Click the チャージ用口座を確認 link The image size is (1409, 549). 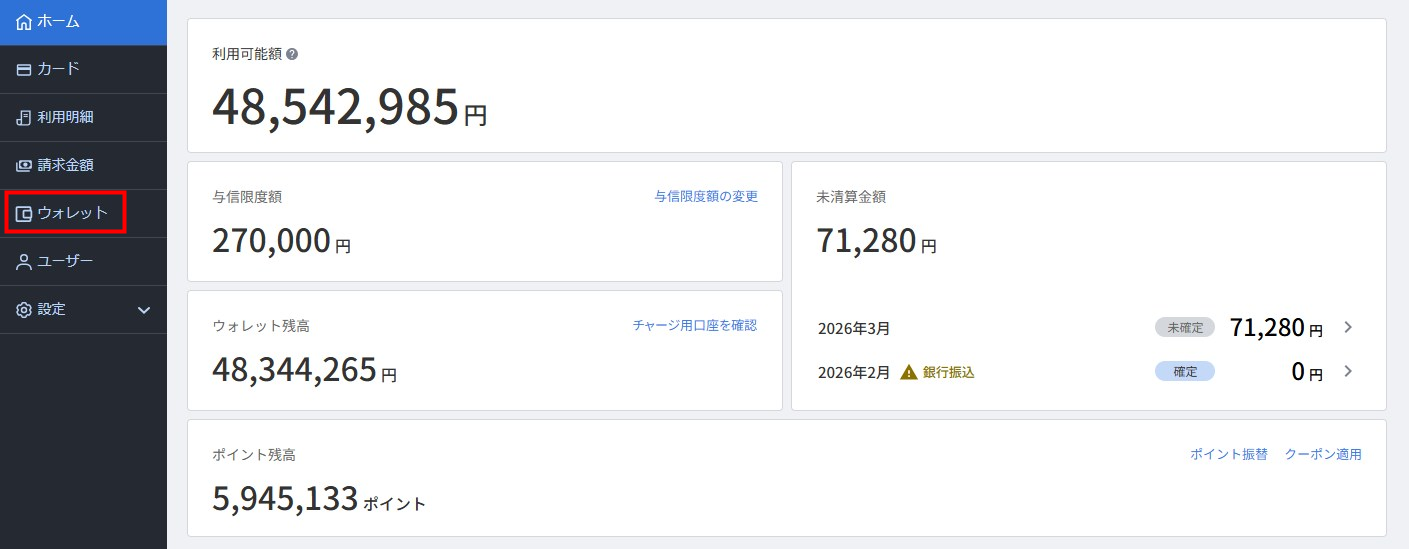pos(695,326)
